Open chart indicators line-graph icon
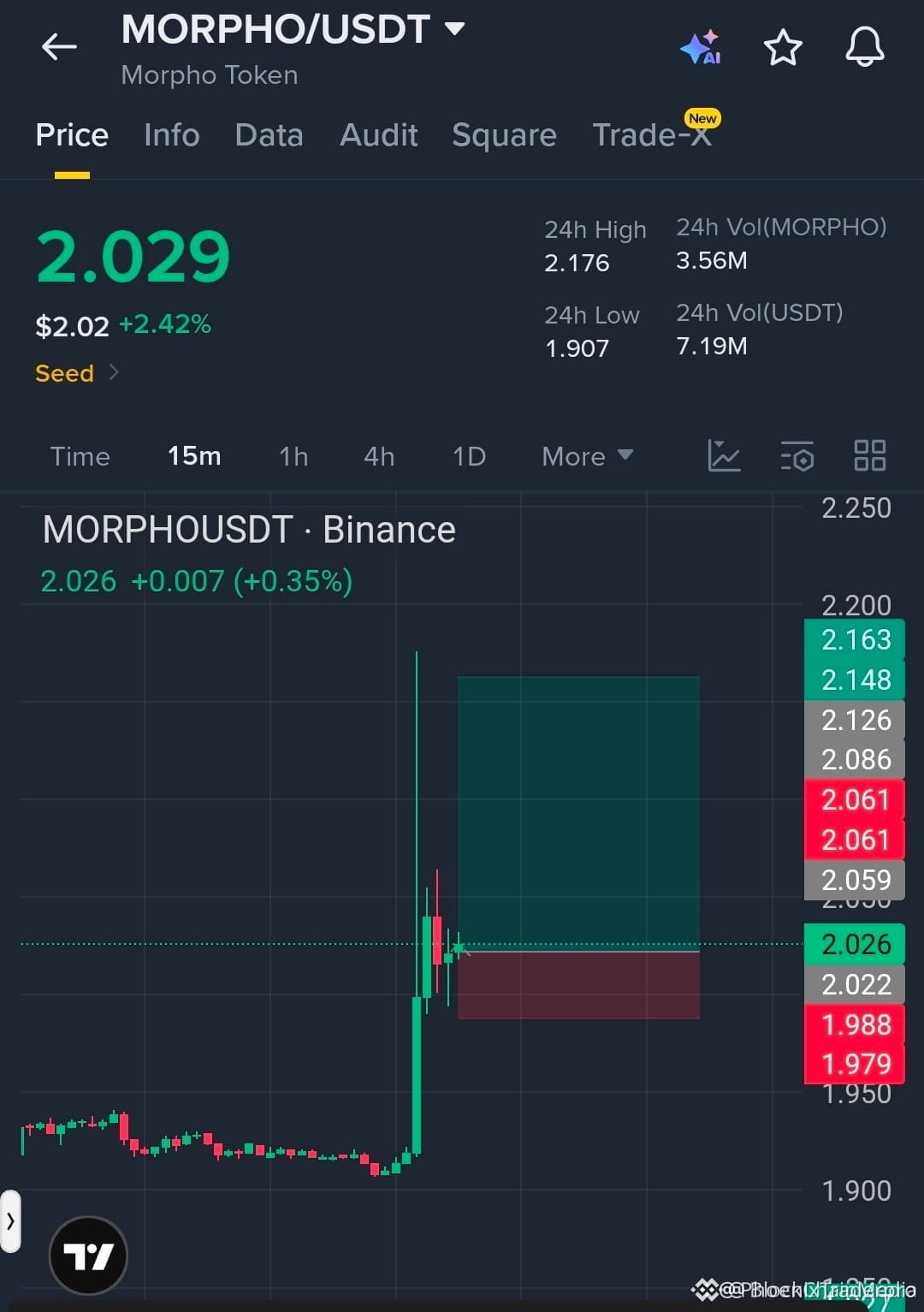The width and height of the screenshot is (924, 1312). (724, 455)
